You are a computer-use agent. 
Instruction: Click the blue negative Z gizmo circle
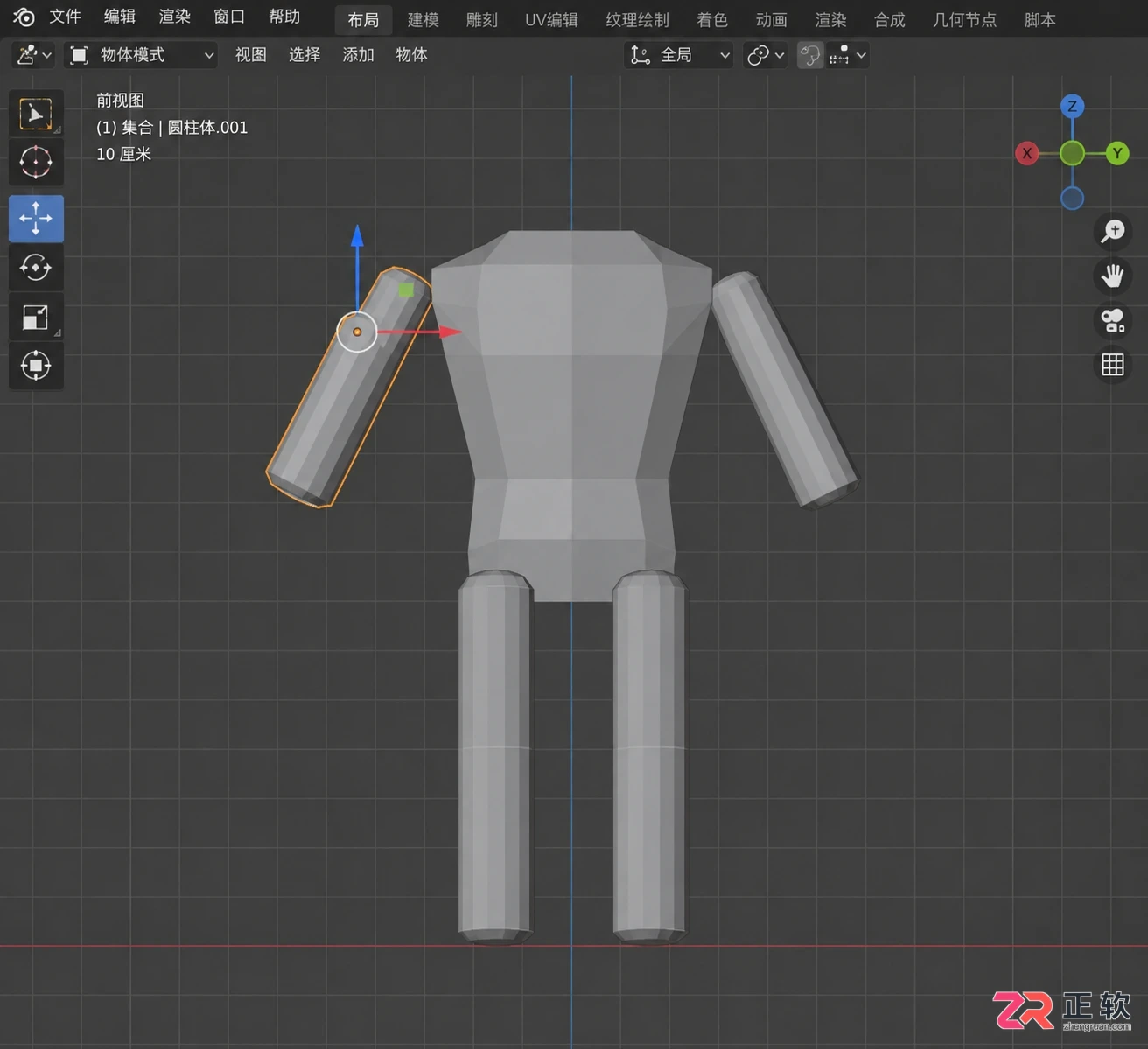[1073, 199]
